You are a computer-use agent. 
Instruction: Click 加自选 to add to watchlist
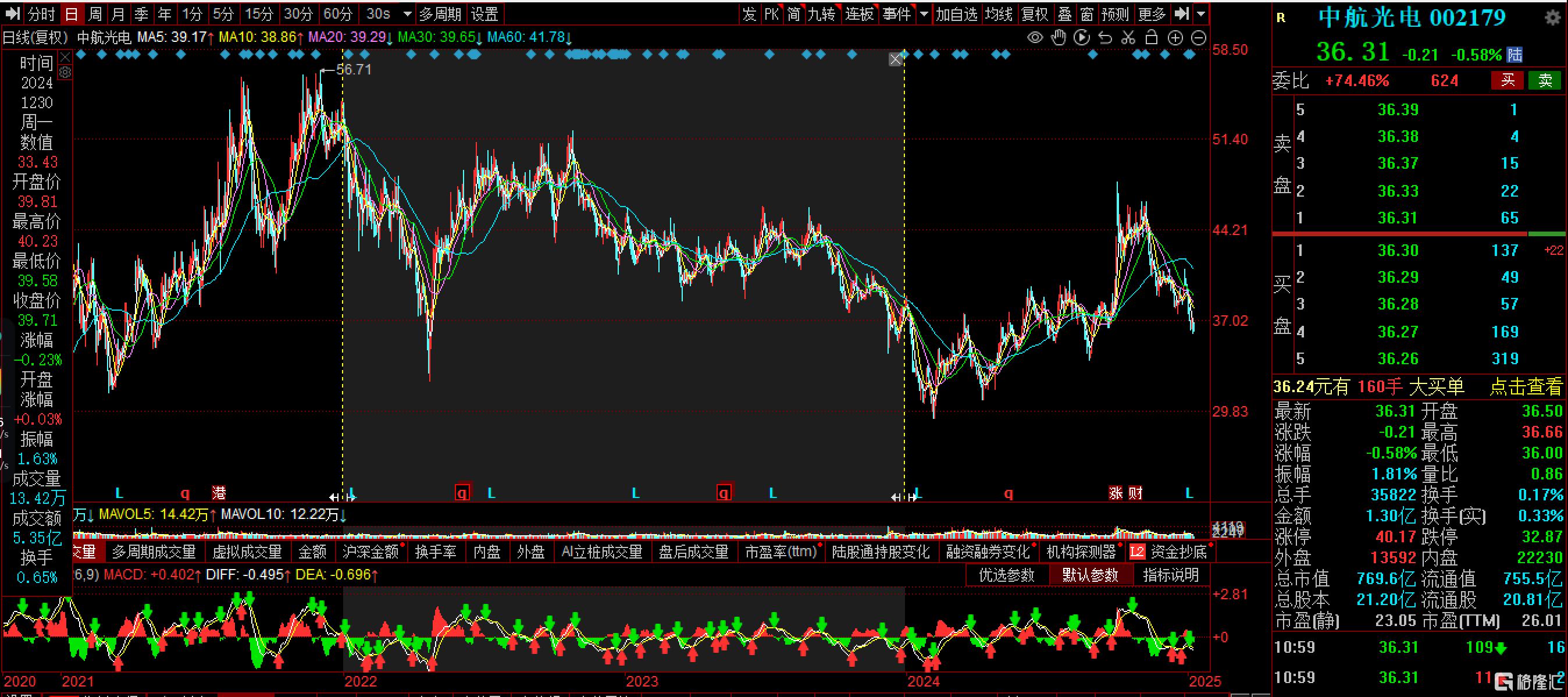(x=956, y=13)
